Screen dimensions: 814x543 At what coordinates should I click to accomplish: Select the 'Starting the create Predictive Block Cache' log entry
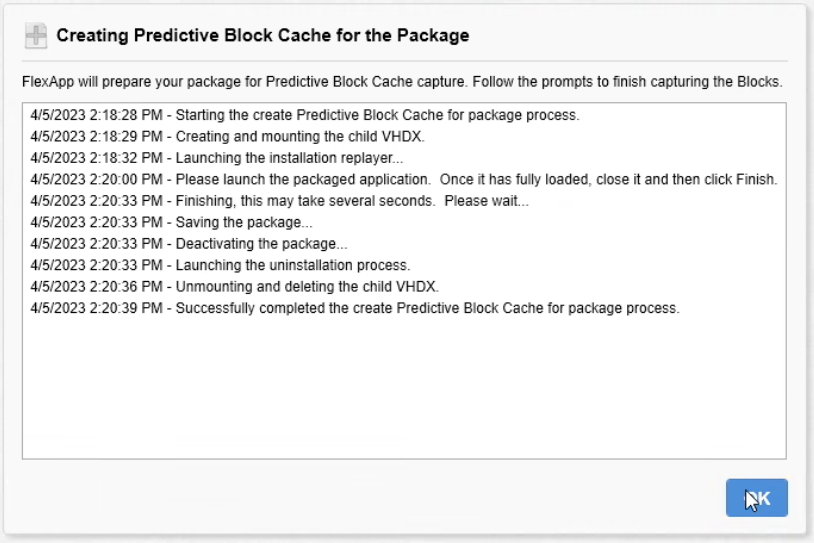305,115
